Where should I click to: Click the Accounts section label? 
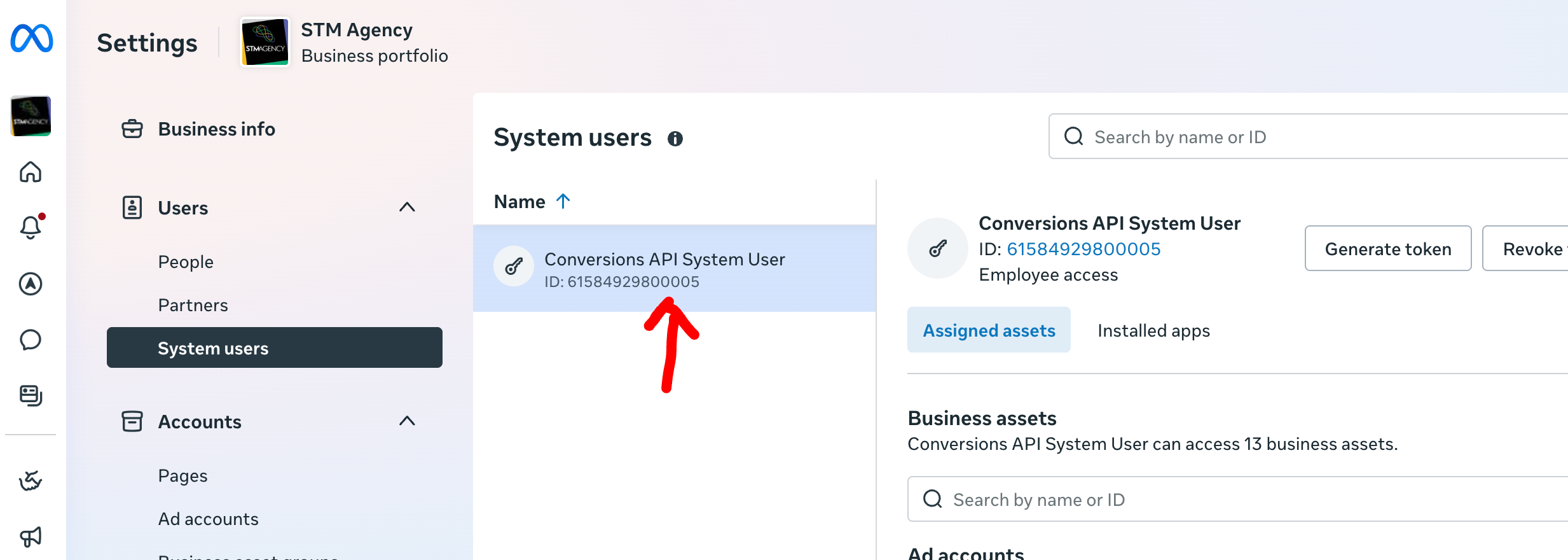(200, 422)
